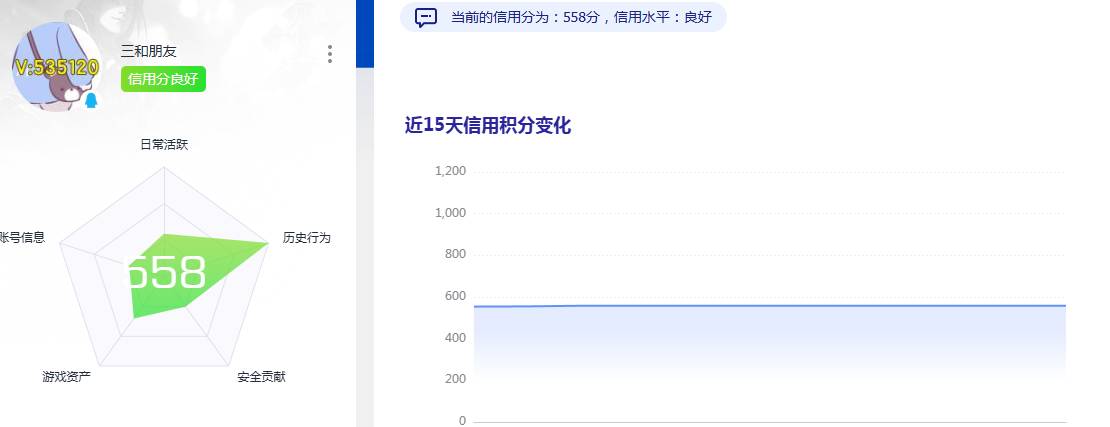This screenshot has width=1110, height=427.
Task: Click the 600 y-axis label
Action: point(456,296)
